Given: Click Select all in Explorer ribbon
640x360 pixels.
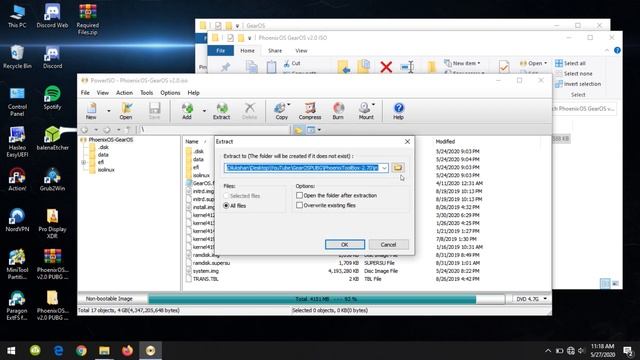Looking at the screenshot, I should [x=570, y=63].
